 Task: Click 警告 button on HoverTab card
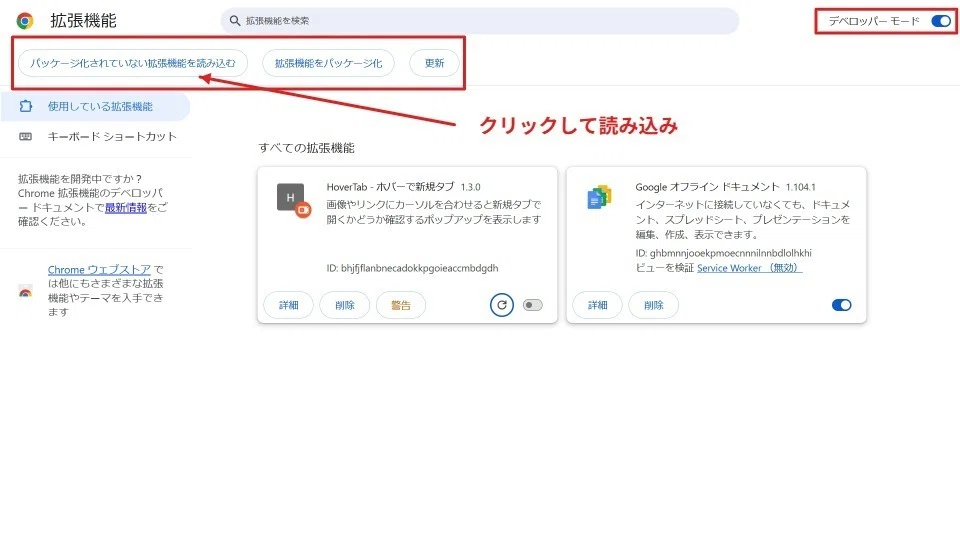pos(400,305)
